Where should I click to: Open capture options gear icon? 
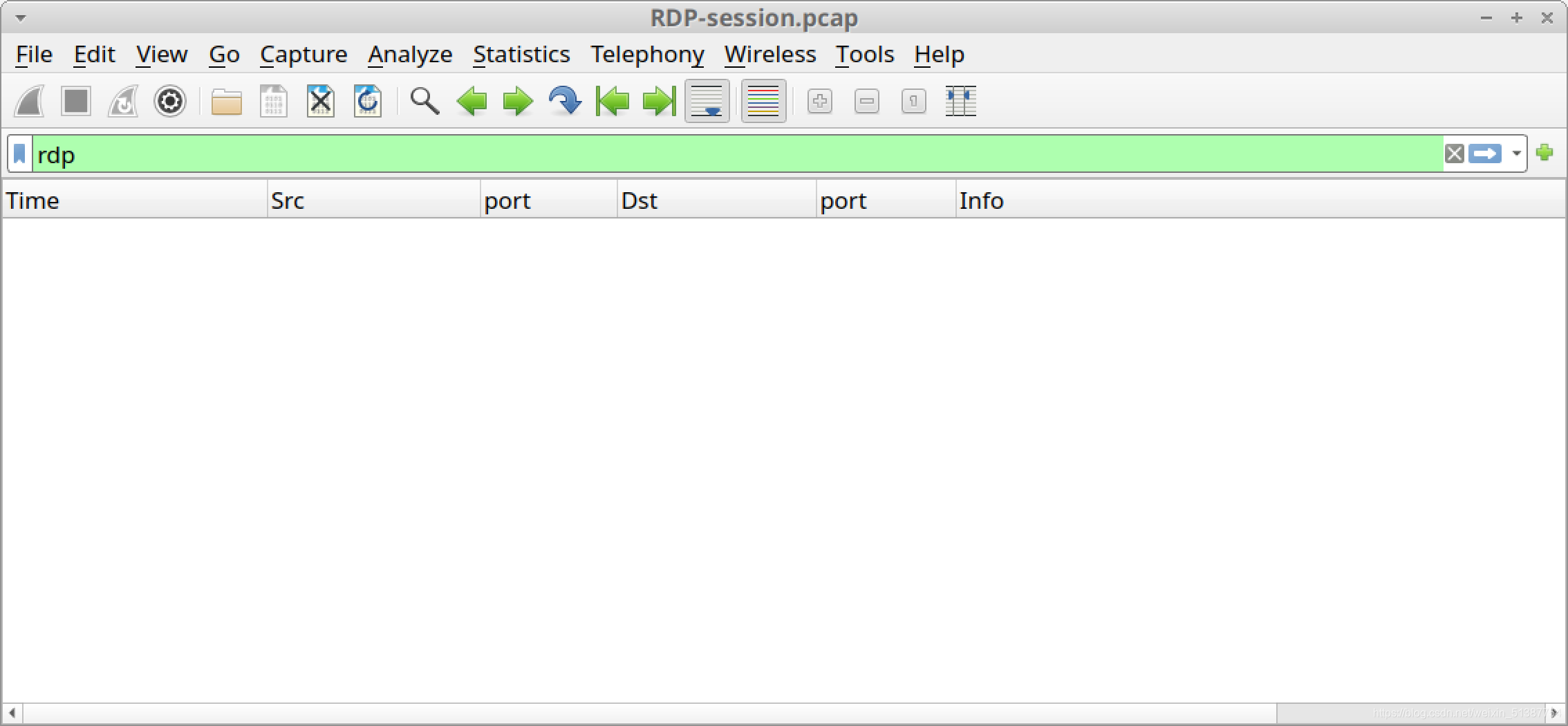(x=170, y=102)
